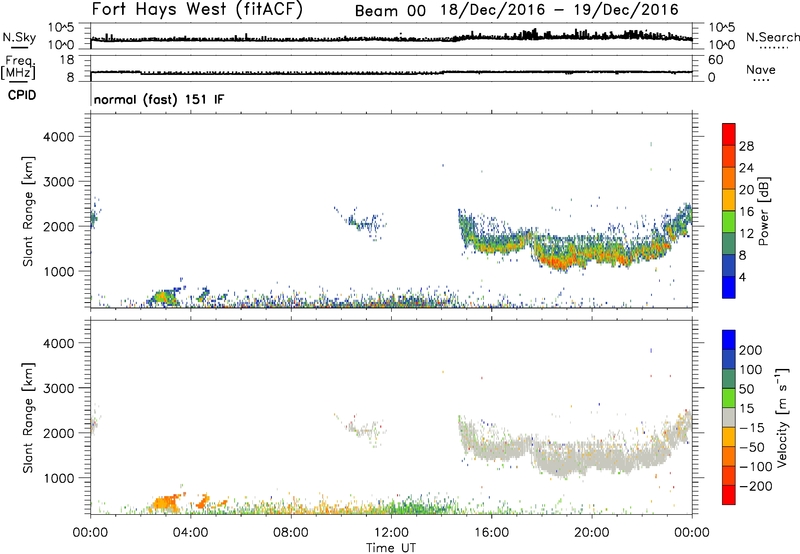
Task: Click the "16:00" time tick label
Action: tap(491, 533)
